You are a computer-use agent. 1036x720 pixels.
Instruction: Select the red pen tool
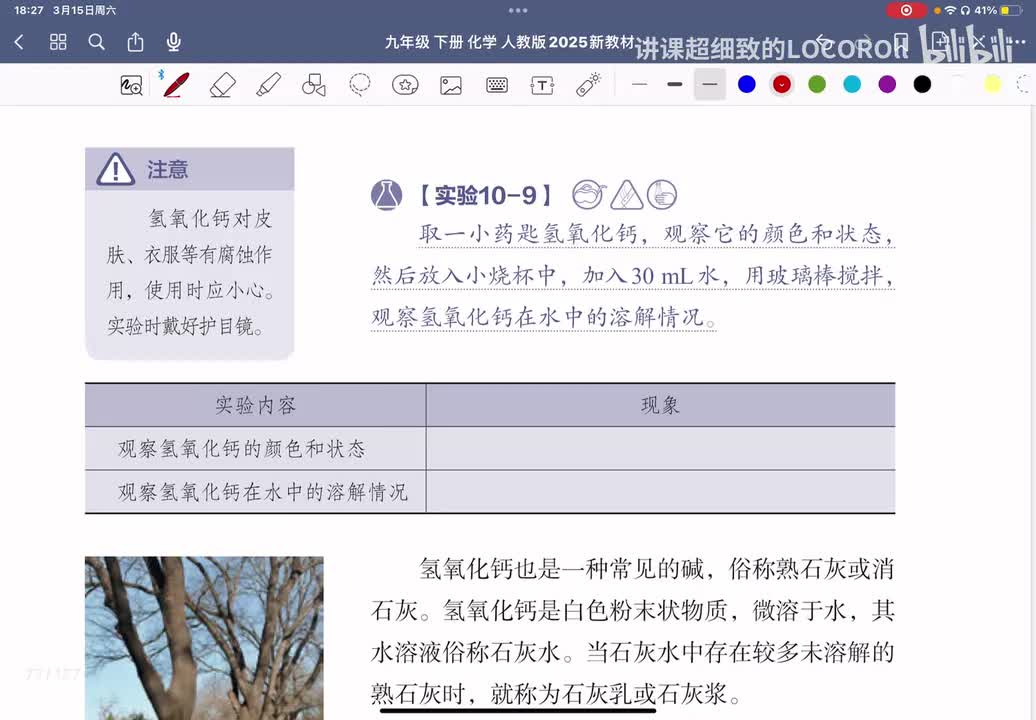click(176, 85)
